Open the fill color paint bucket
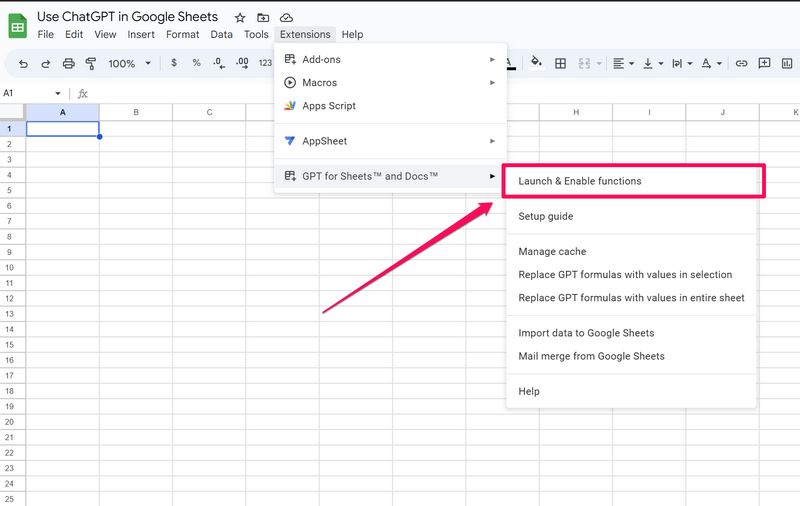Screen dimensions: 800x506 tap(536, 63)
